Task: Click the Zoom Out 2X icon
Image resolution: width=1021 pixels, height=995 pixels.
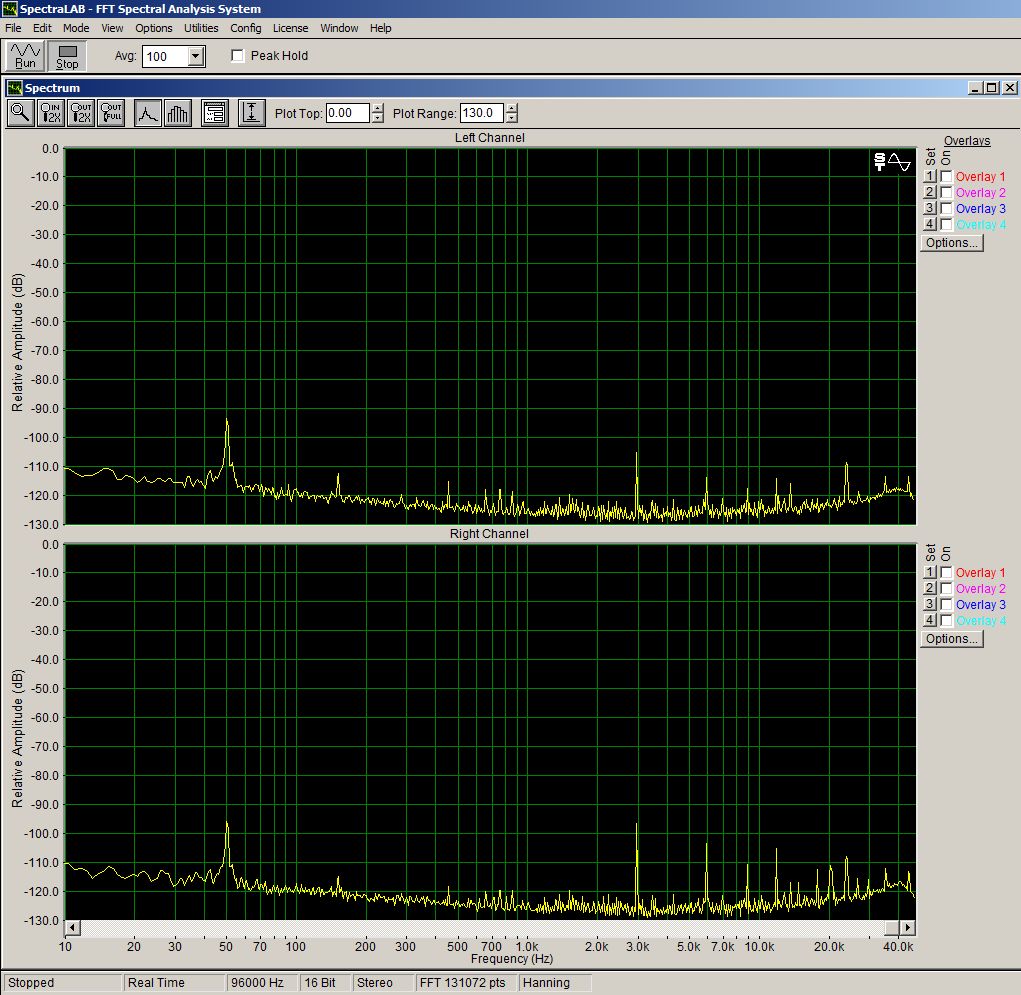Action: (x=81, y=113)
